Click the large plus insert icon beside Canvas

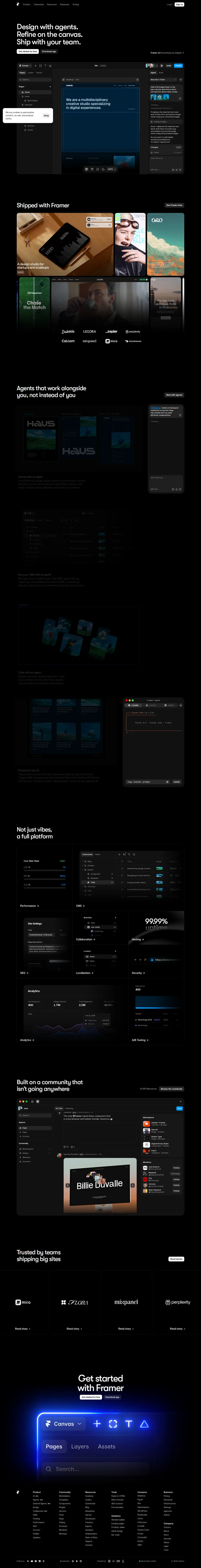pos(97,1424)
